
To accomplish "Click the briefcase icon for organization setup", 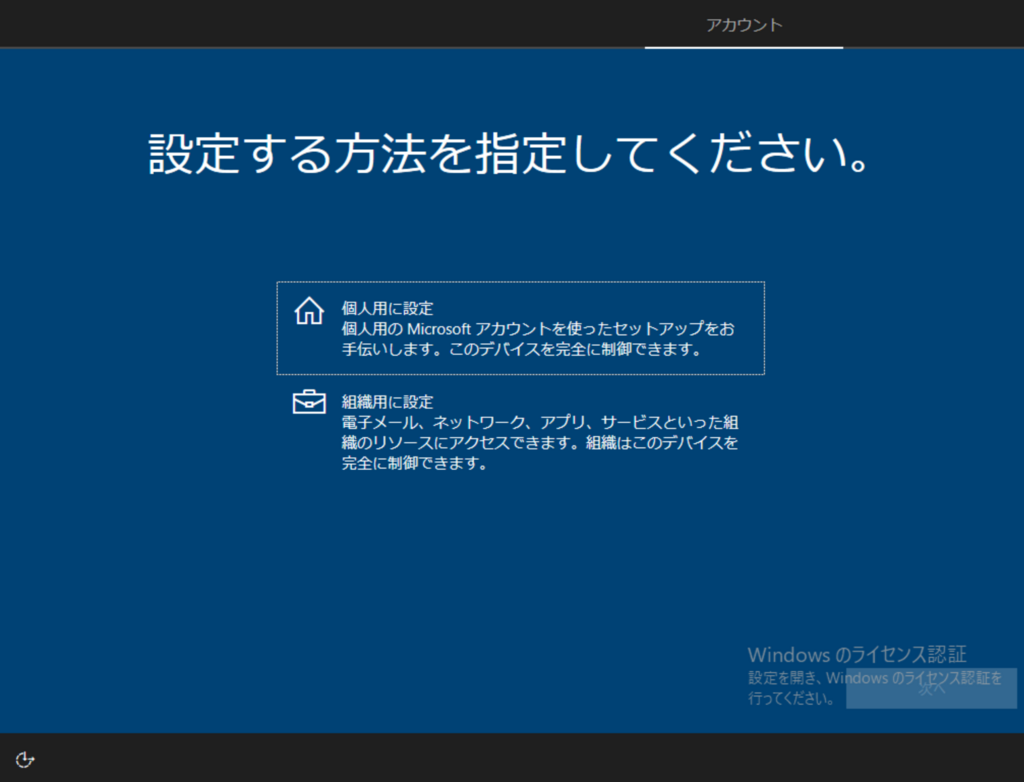I will (x=309, y=402).
